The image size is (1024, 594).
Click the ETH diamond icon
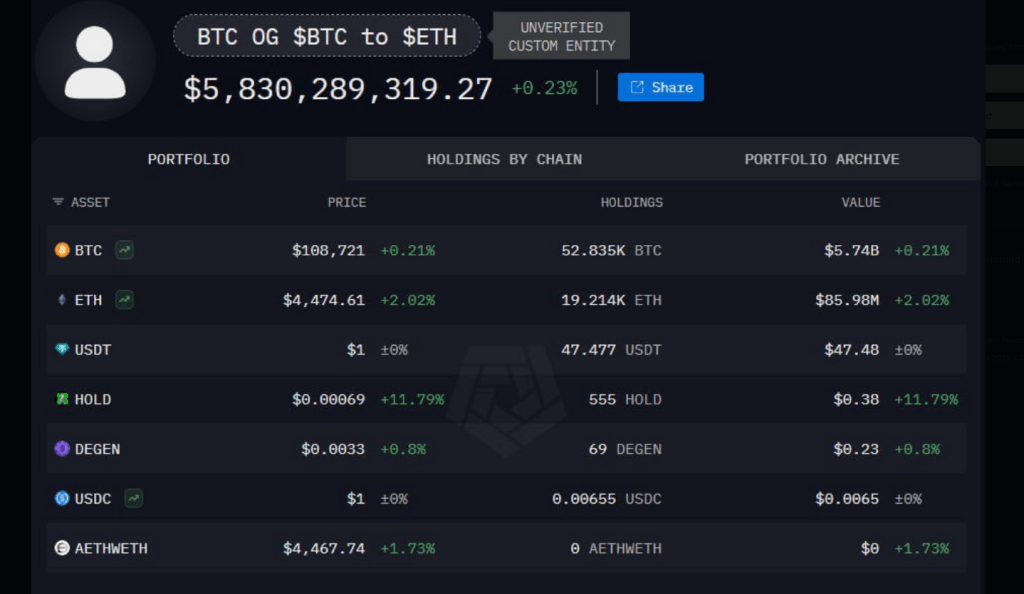click(62, 300)
